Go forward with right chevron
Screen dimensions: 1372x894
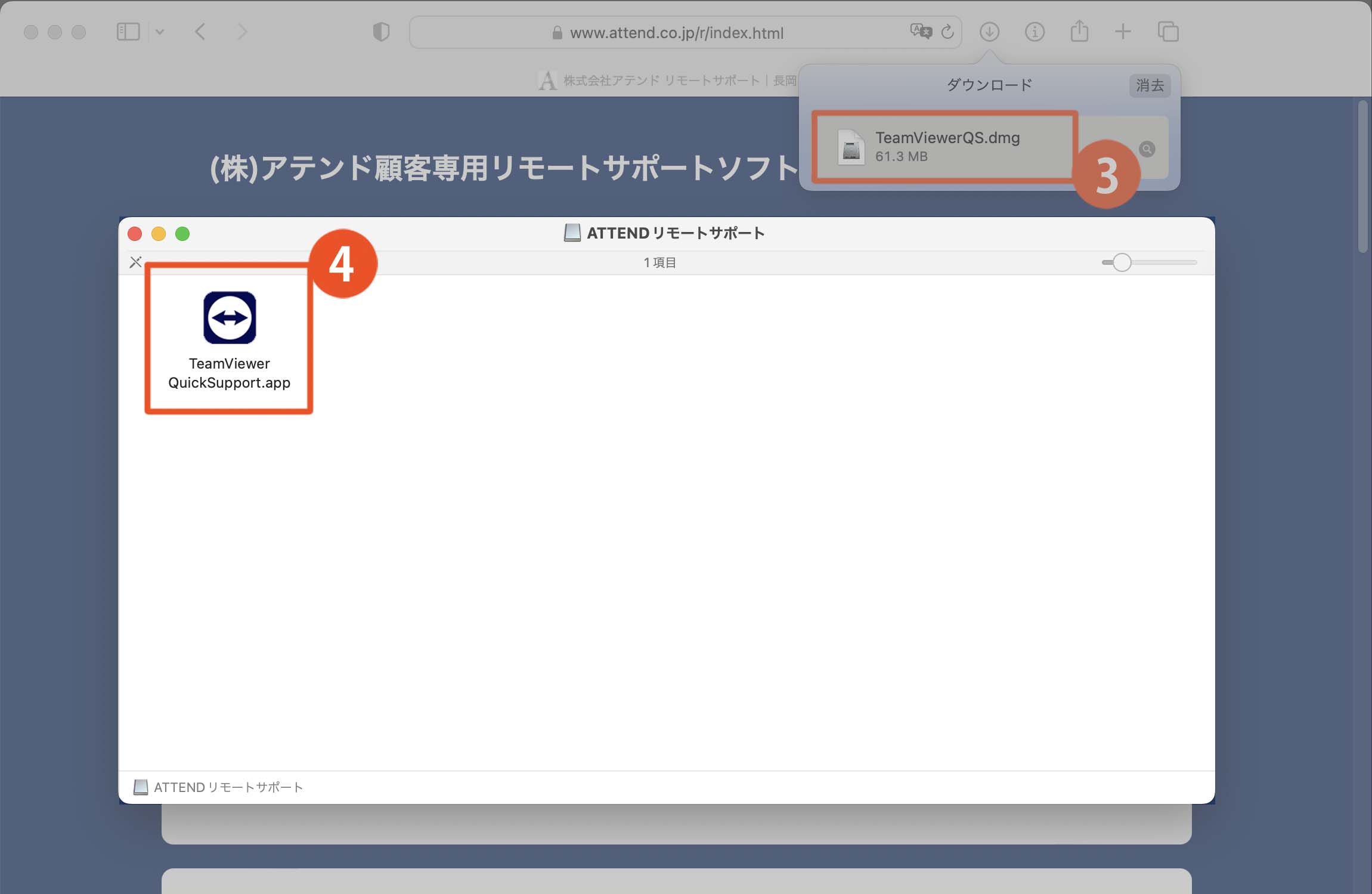[x=242, y=32]
